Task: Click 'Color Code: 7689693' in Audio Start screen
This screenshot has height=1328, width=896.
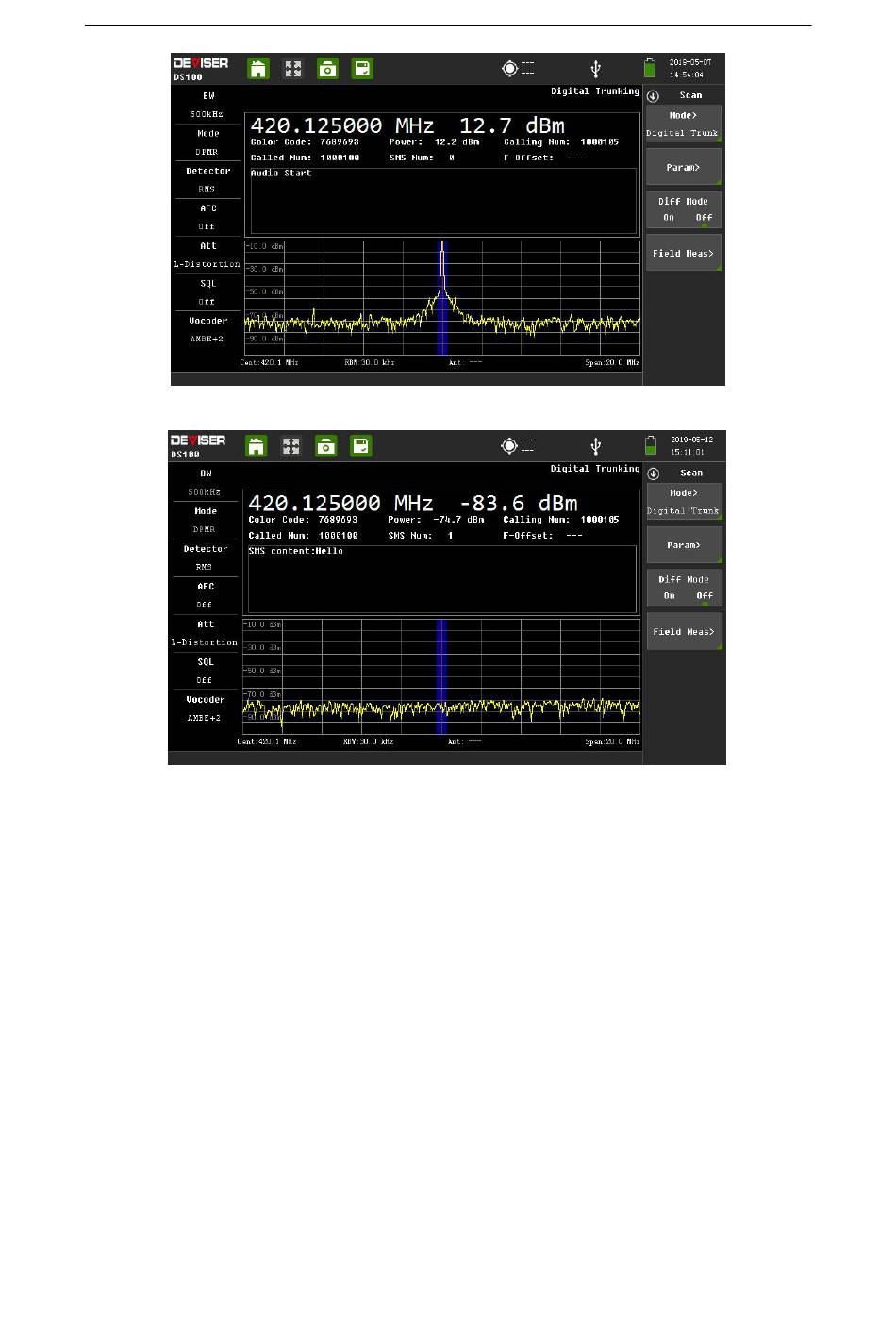Action: click(x=305, y=142)
